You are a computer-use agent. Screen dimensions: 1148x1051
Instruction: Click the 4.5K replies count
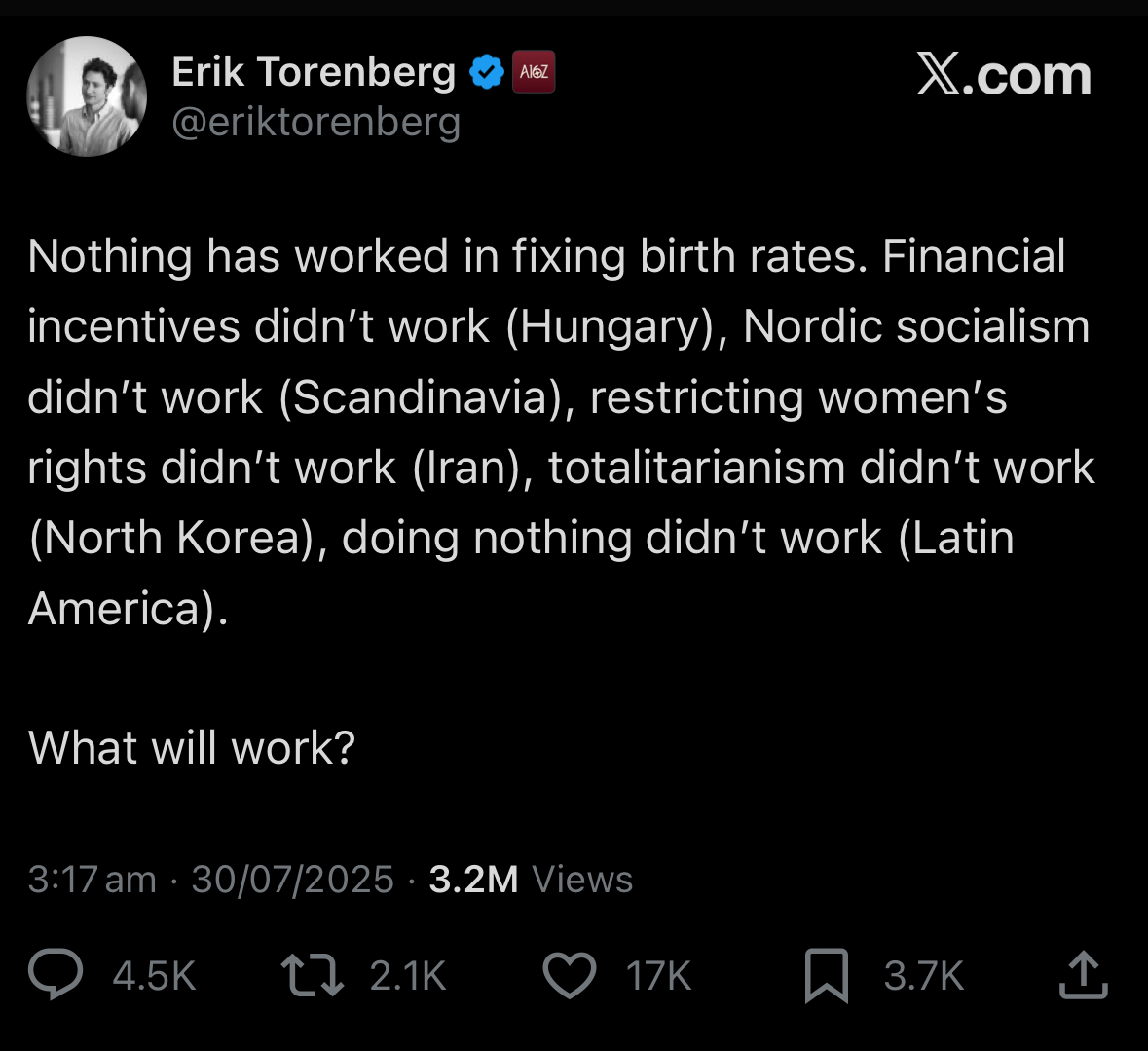tap(154, 976)
